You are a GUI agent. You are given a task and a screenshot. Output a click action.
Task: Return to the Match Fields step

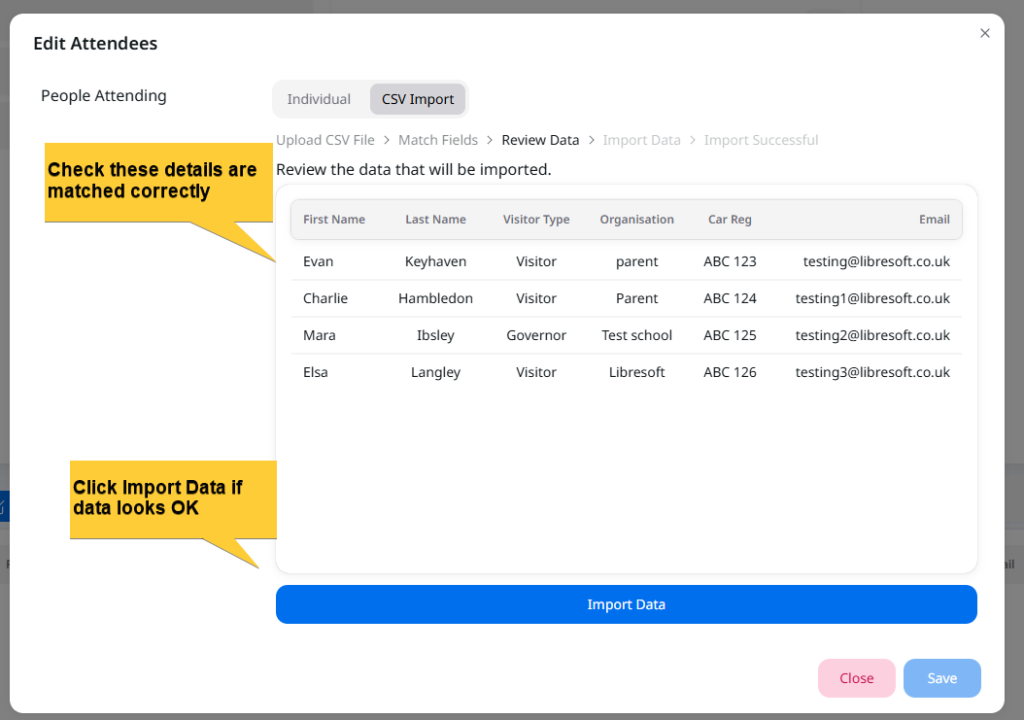pyautogui.click(x=438, y=140)
